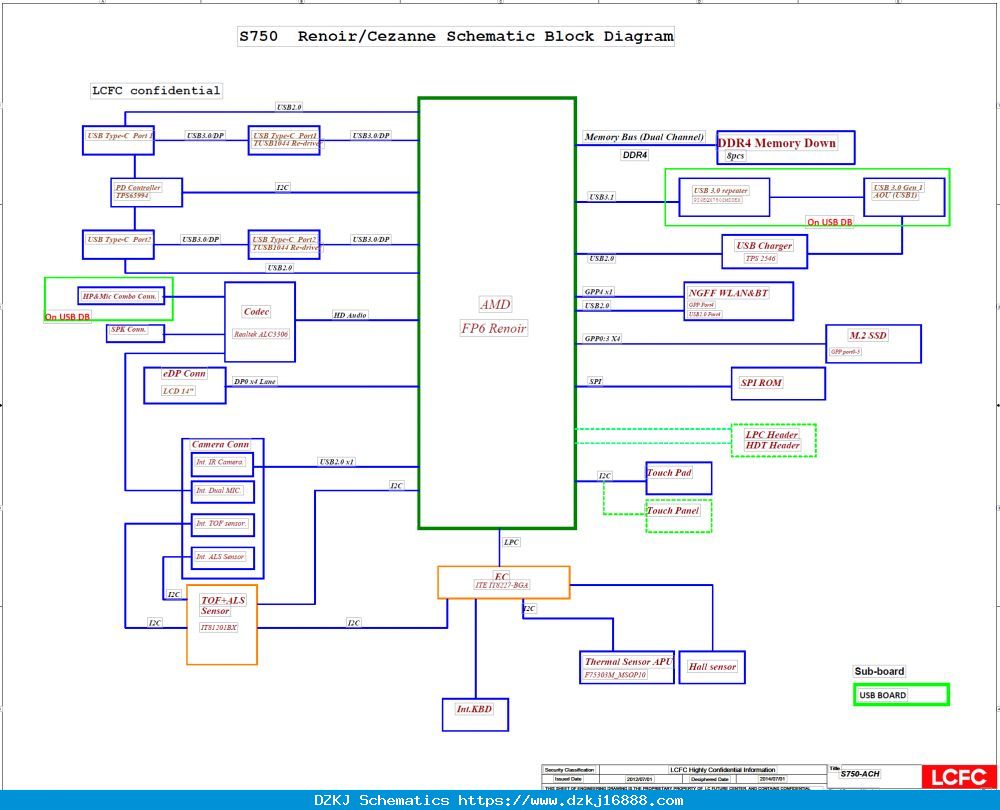The image size is (1000, 810).
Task: Select the USB Type-C Port 1 block
Action: tap(119, 140)
